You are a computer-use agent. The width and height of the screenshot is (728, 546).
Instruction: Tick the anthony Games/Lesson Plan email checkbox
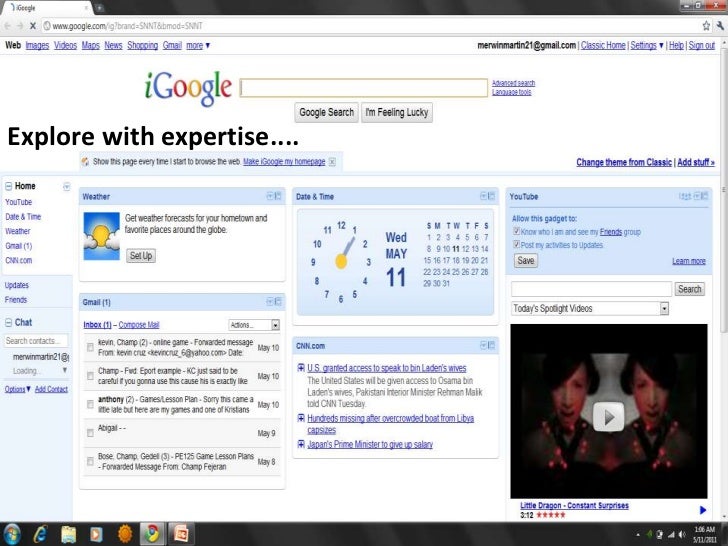click(x=90, y=404)
